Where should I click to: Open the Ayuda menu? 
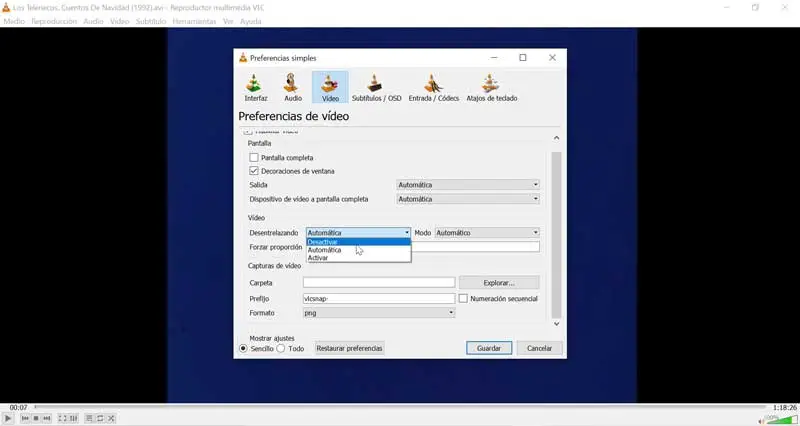coord(251,21)
